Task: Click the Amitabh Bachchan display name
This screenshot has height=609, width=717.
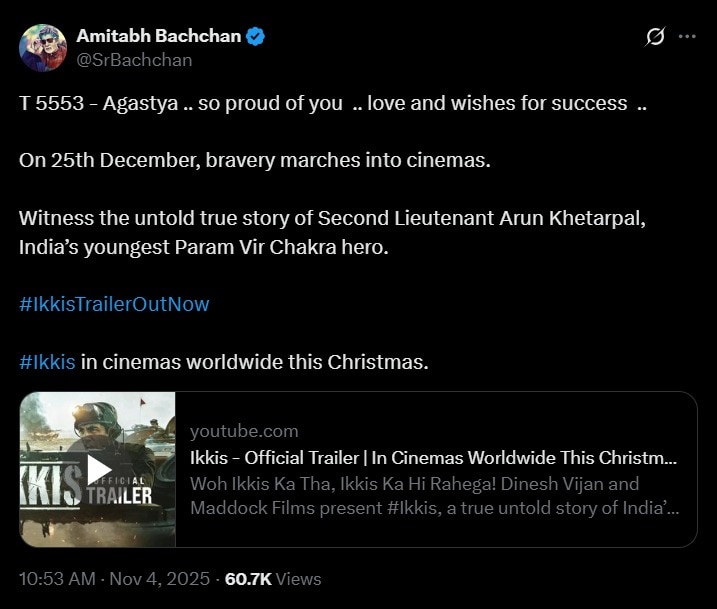Action: [x=158, y=36]
